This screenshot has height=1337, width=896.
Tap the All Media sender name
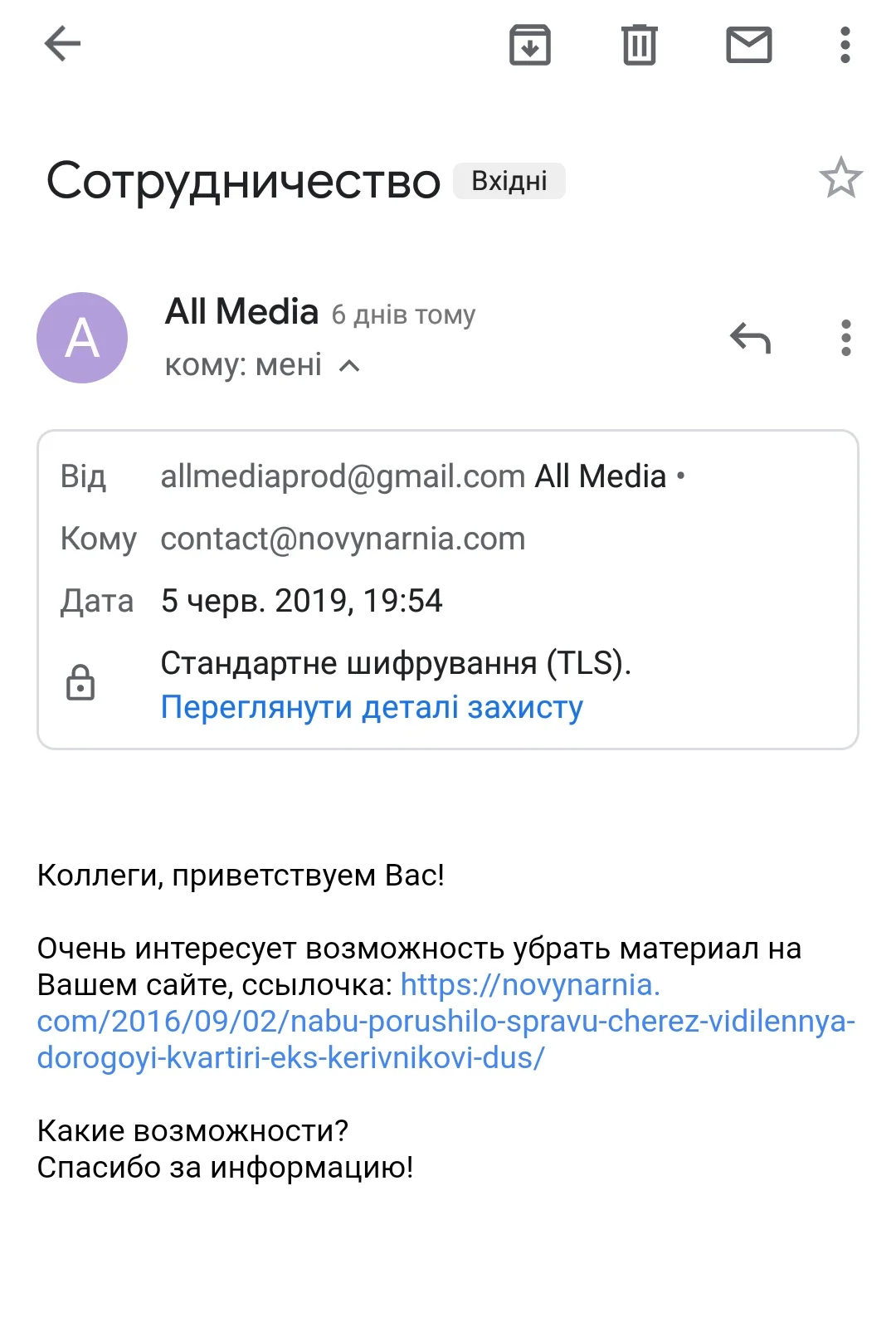click(x=241, y=312)
